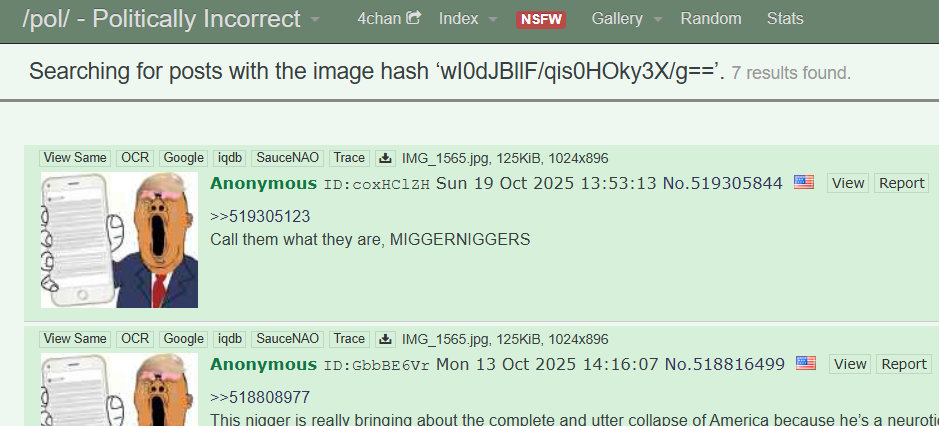939x426 pixels.
Task: Go to the Stats page
Action: click(785, 19)
